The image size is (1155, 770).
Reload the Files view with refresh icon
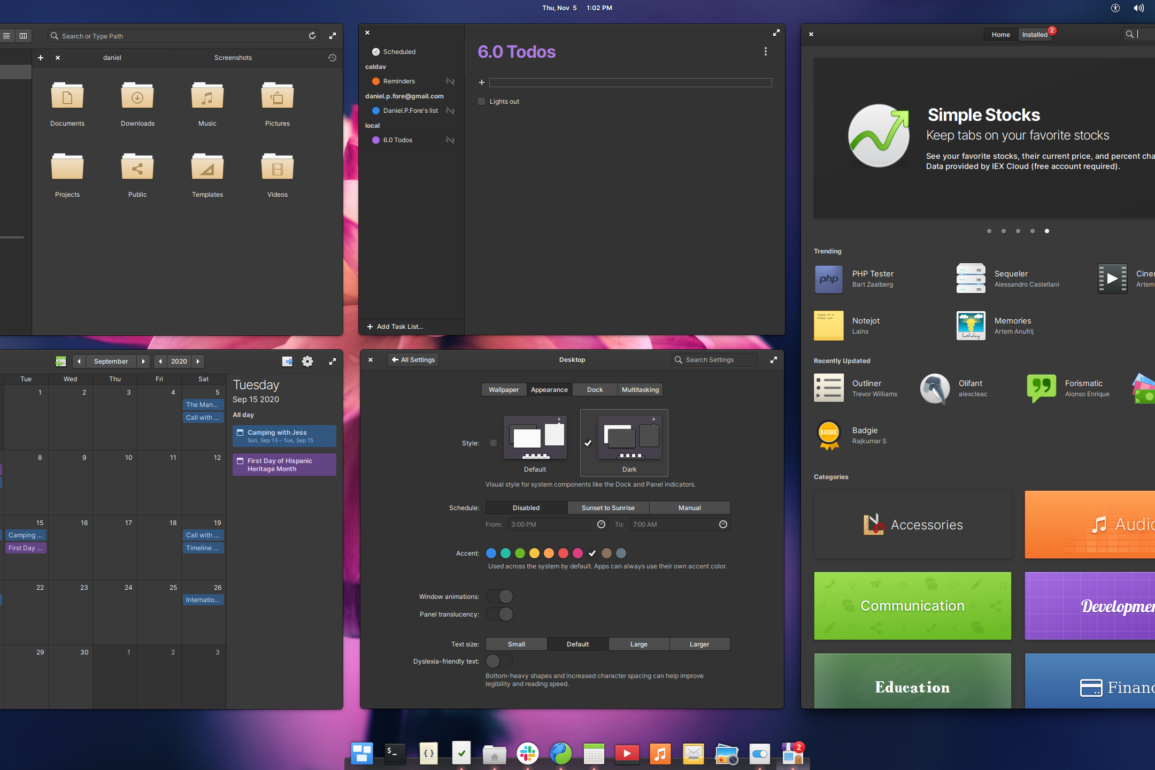(312, 36)
